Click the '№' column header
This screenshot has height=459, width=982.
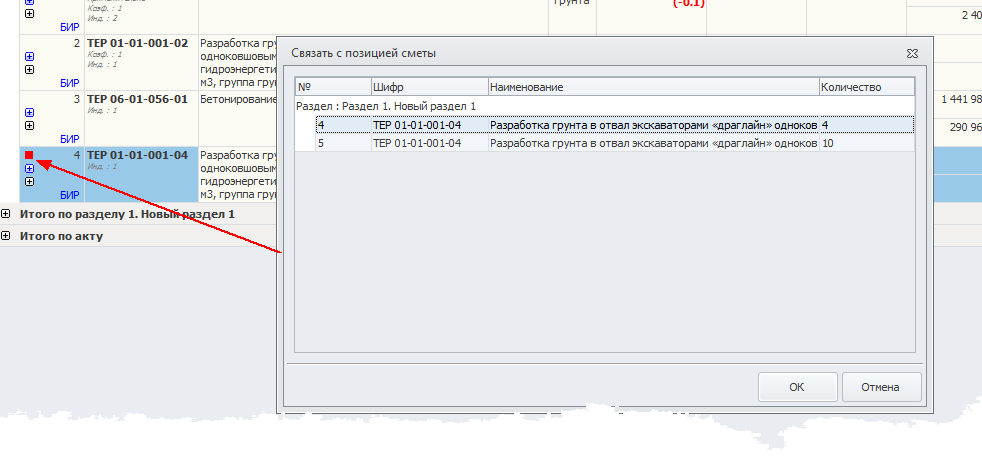coord(332,87)
